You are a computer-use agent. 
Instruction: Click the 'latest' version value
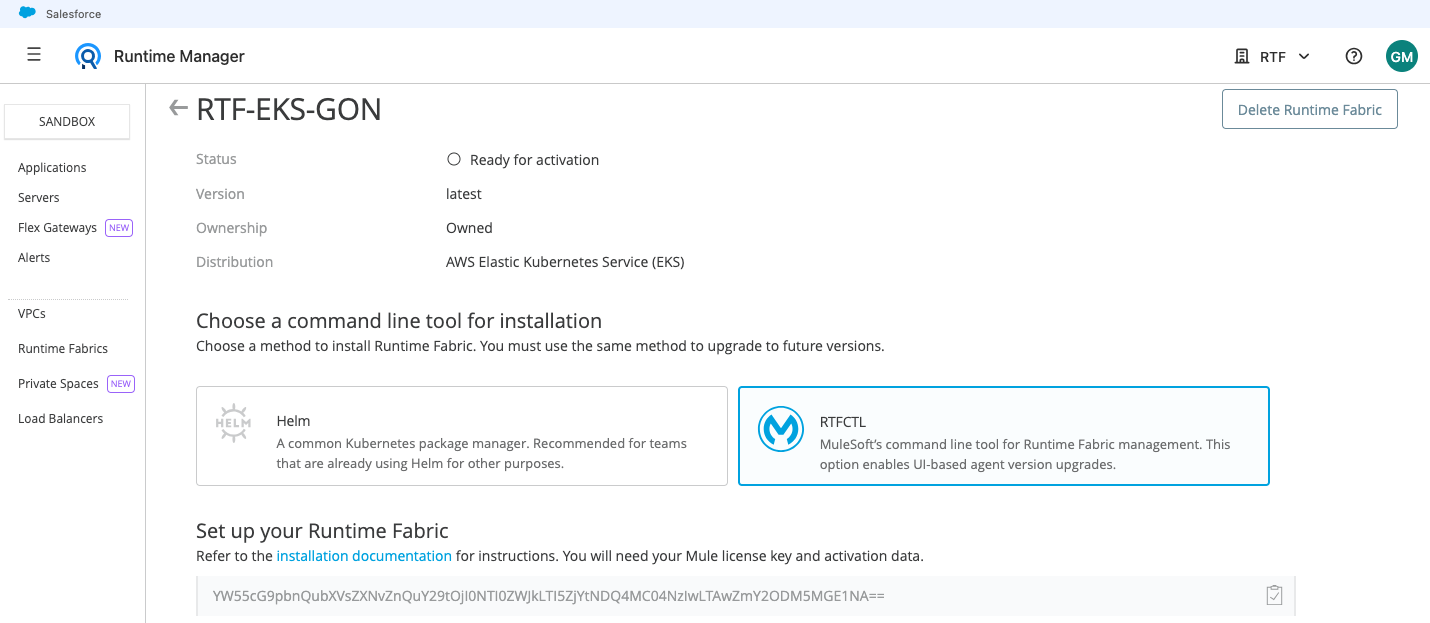point(464,194)
